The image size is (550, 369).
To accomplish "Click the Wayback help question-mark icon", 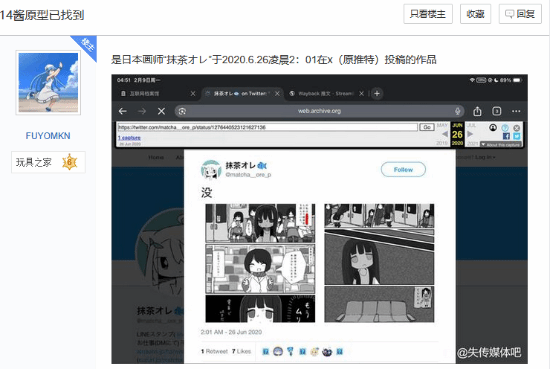I will click(505, 128).
